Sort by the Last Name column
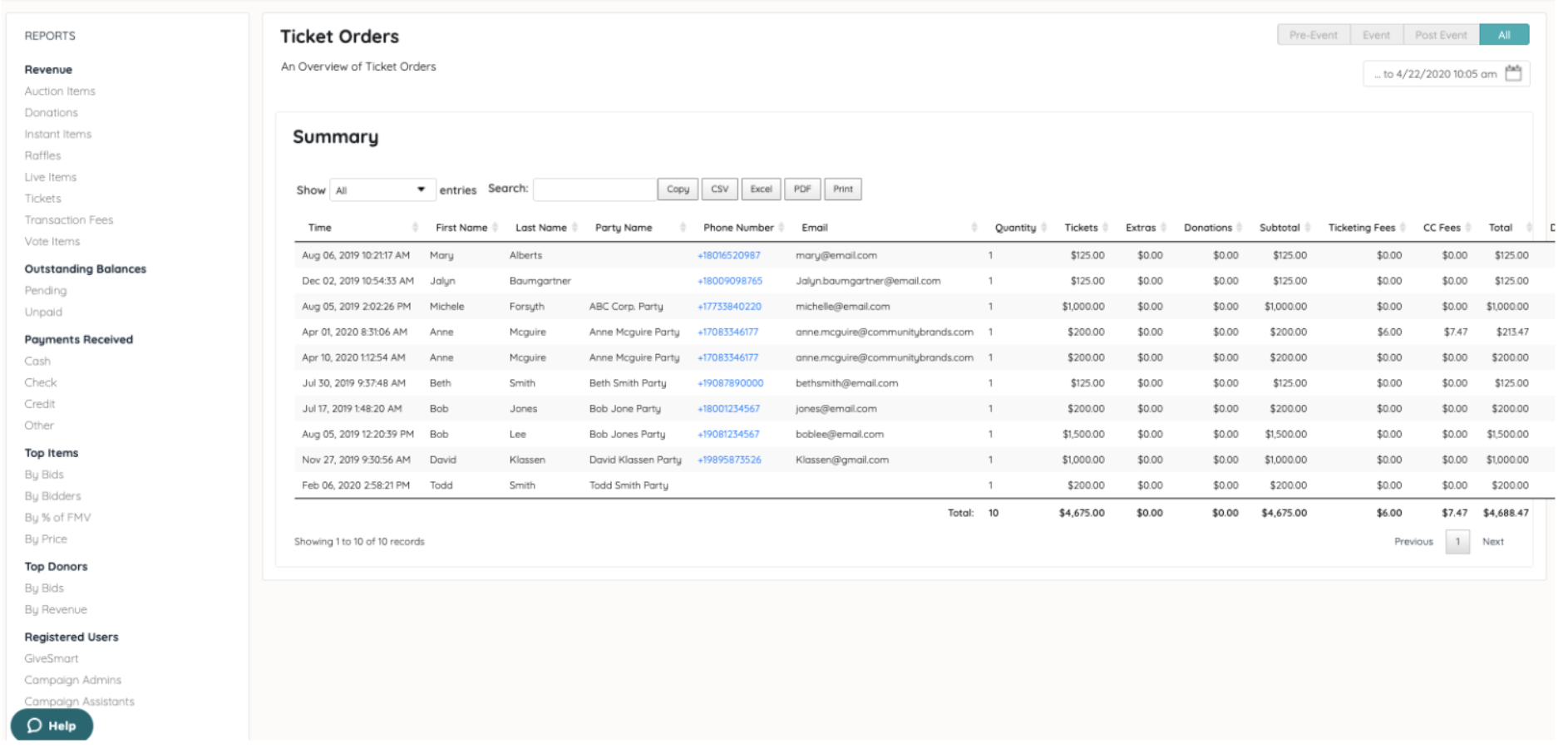The height and width of the screenshot is (748, 1568). (x=540, y=228)
